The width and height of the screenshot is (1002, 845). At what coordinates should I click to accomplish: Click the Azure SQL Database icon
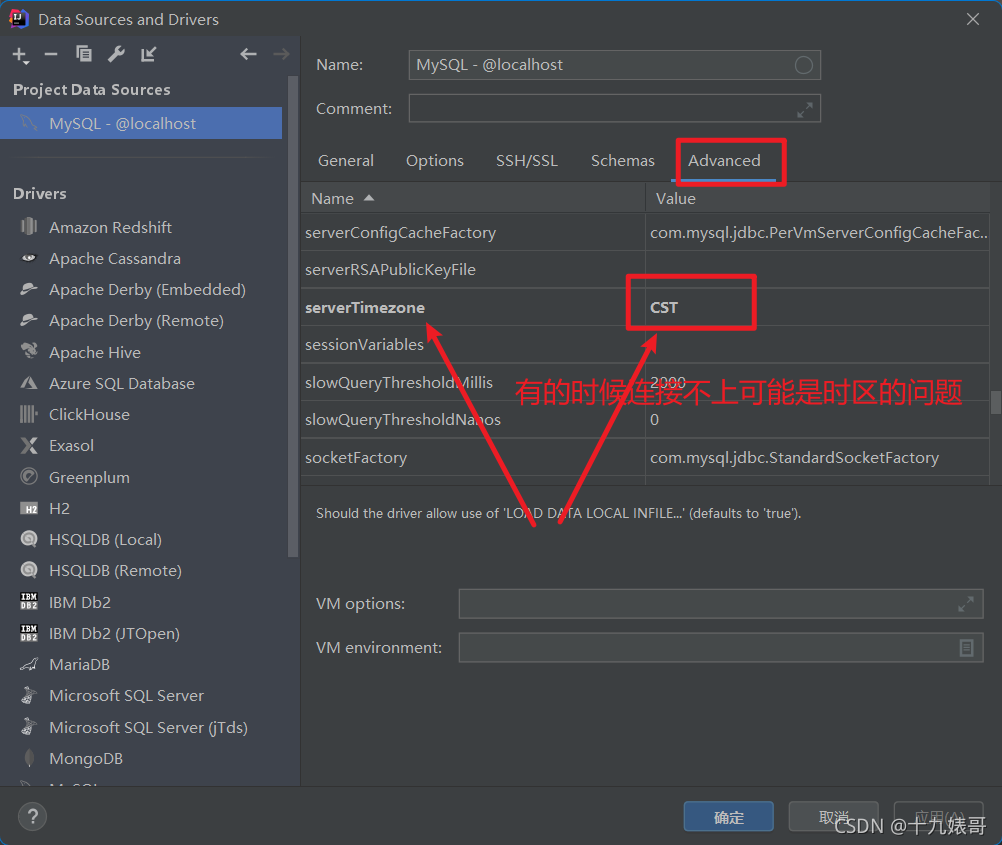click(29, 383)
